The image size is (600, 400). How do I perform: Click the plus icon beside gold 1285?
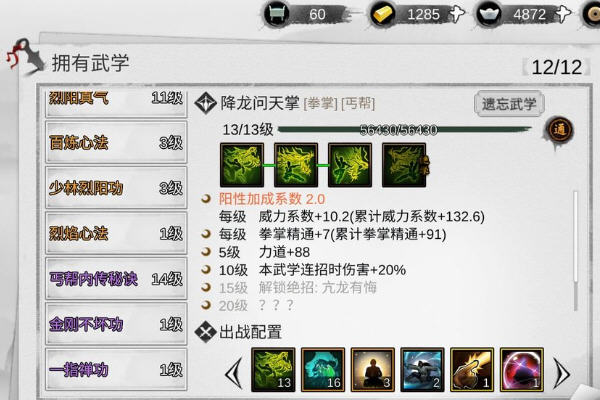click(x=457, y=14)
